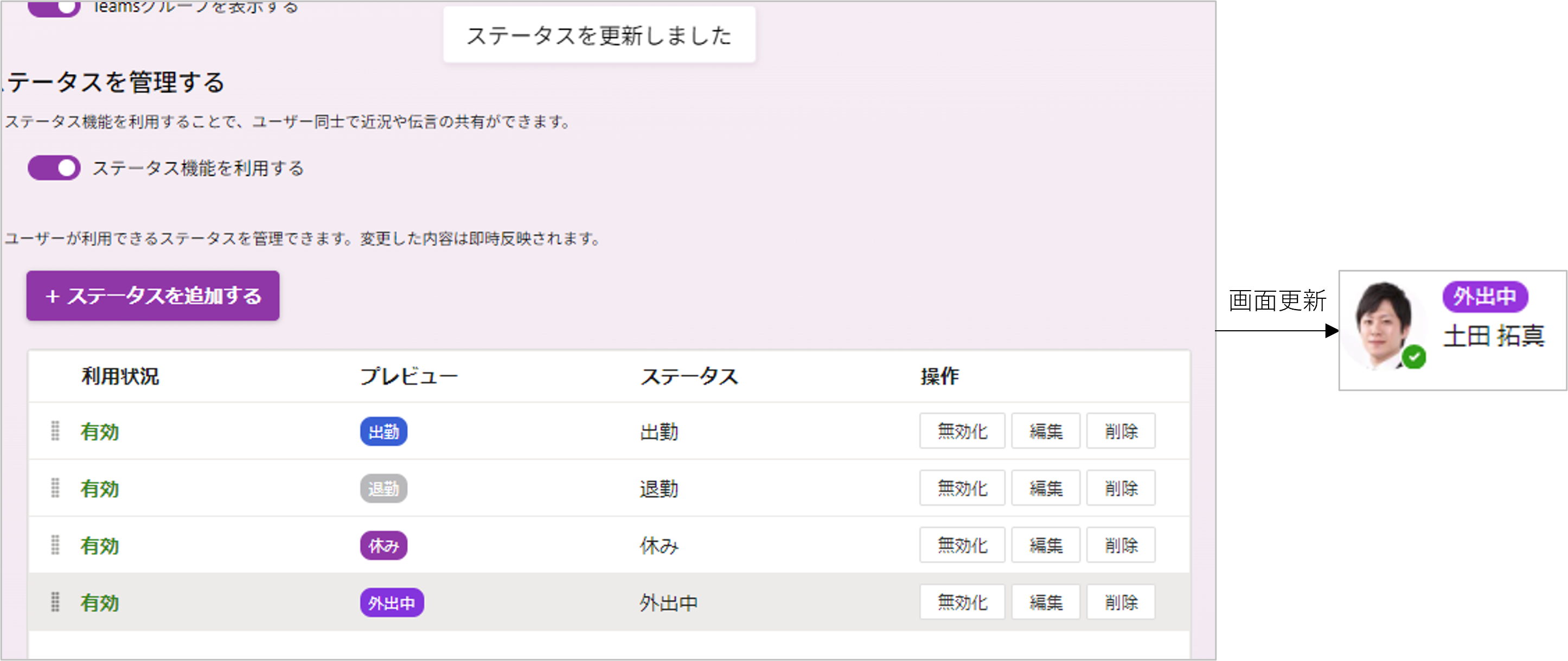This screenshot has width=1568, height=661.
Task: Click the 外出中 badge above 土田 拓真
Action: [1484, 297]
